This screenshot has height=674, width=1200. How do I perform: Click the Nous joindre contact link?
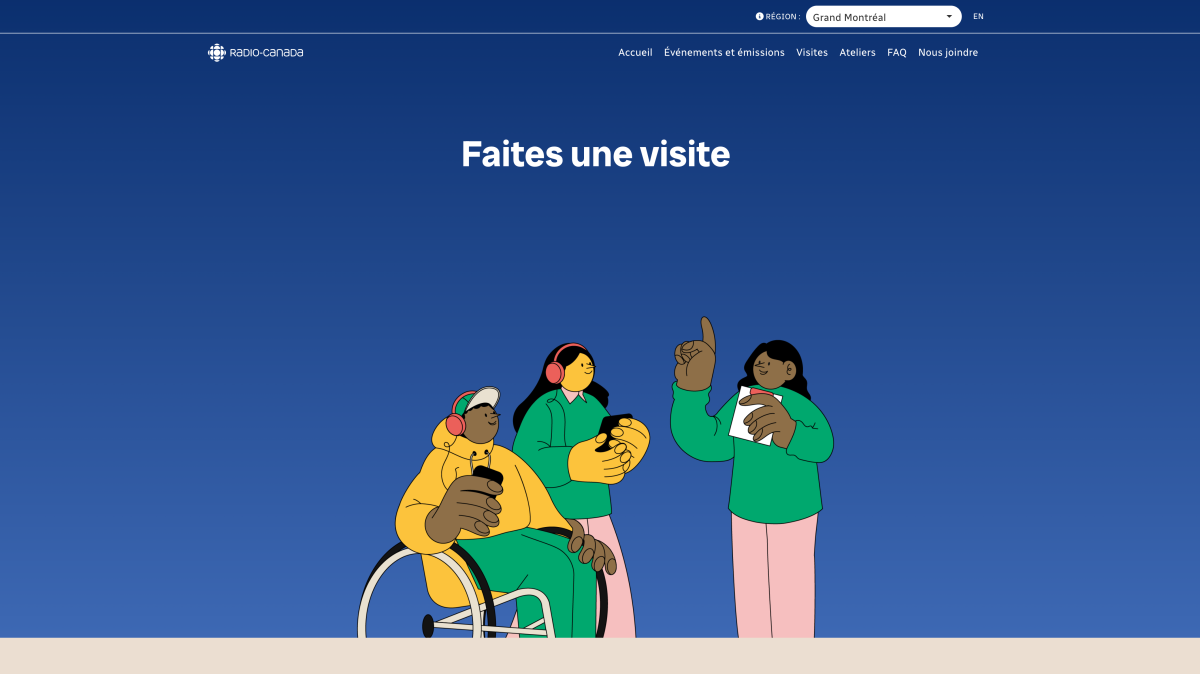[x=948, y=53]
